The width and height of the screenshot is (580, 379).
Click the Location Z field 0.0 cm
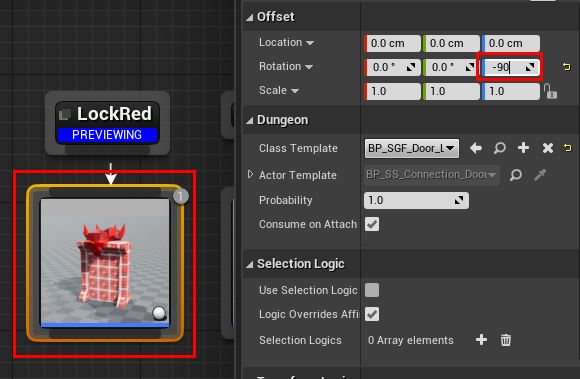pos(510,43)
